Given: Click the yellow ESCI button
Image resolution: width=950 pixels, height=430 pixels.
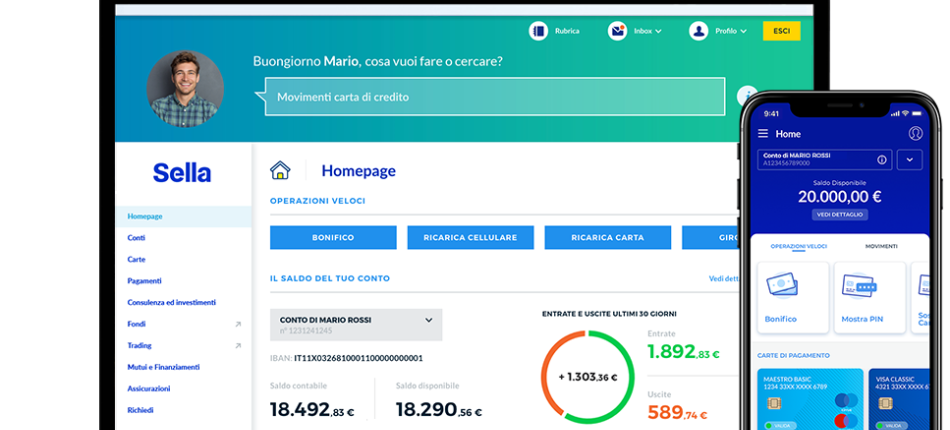Looking at the screenshot, I should pyautogui.click(x=781, y=31).
